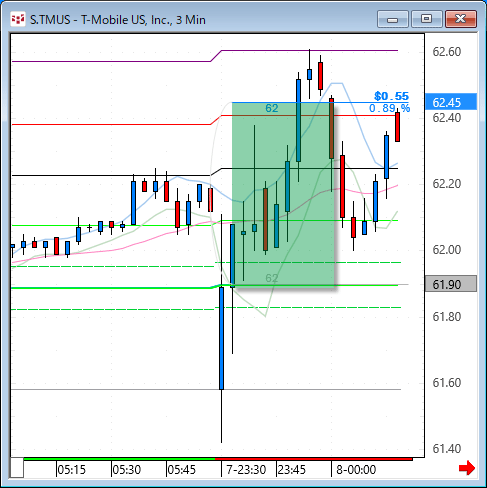The image size is (487, 488).
Task: Click the small white box at bottom-left corner
Action: click(17, 468)
